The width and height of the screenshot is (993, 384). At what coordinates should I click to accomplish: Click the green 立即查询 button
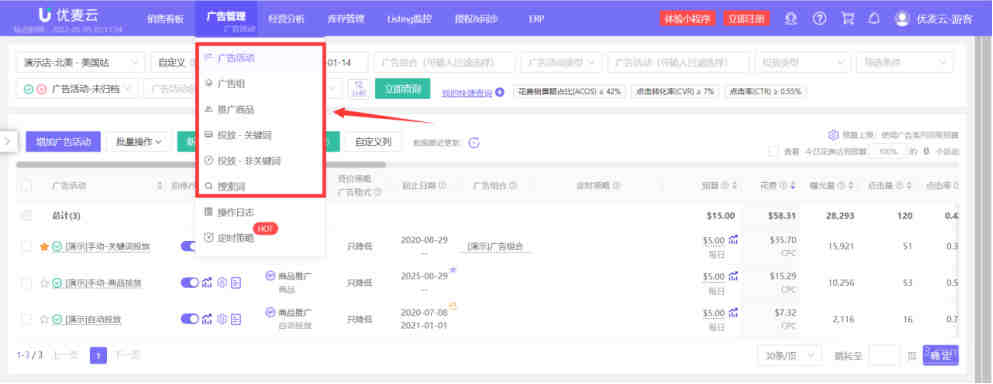coord(403,89)
